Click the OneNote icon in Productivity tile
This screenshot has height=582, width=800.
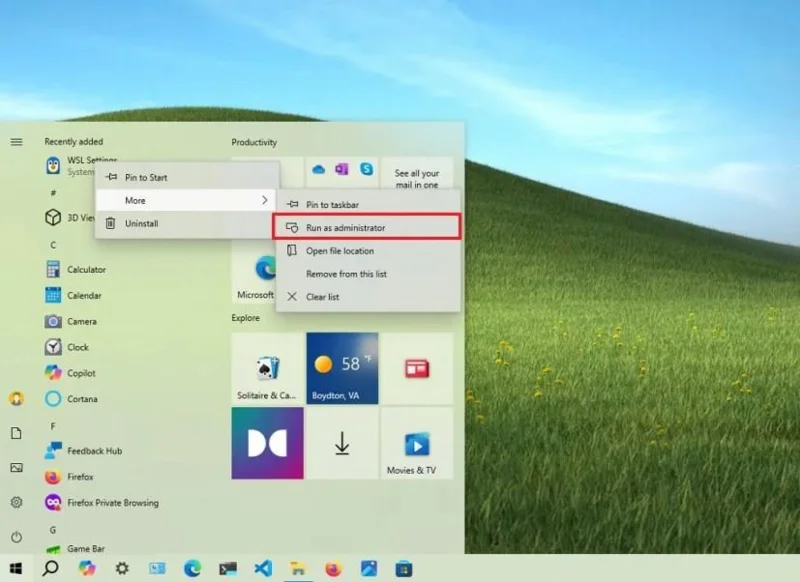point(342,169)
